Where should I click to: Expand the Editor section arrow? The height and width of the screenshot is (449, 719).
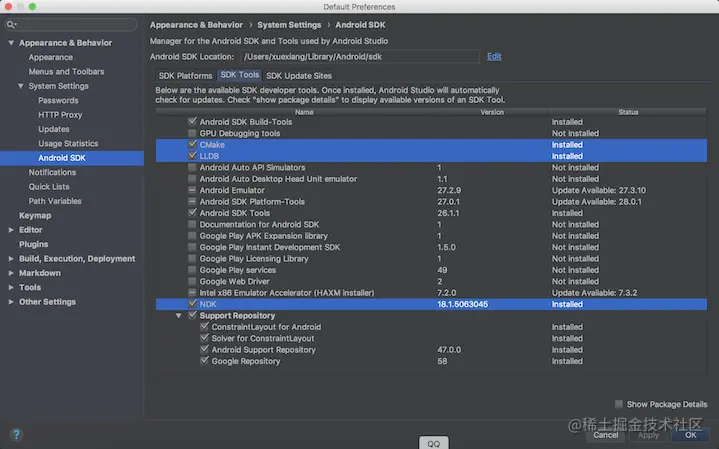[11, 230]
